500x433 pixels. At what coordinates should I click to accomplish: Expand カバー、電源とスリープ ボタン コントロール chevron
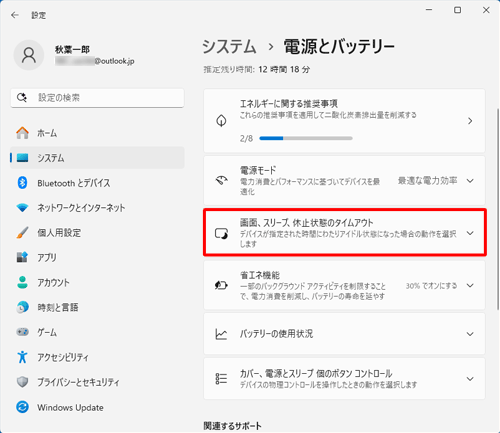470,379
